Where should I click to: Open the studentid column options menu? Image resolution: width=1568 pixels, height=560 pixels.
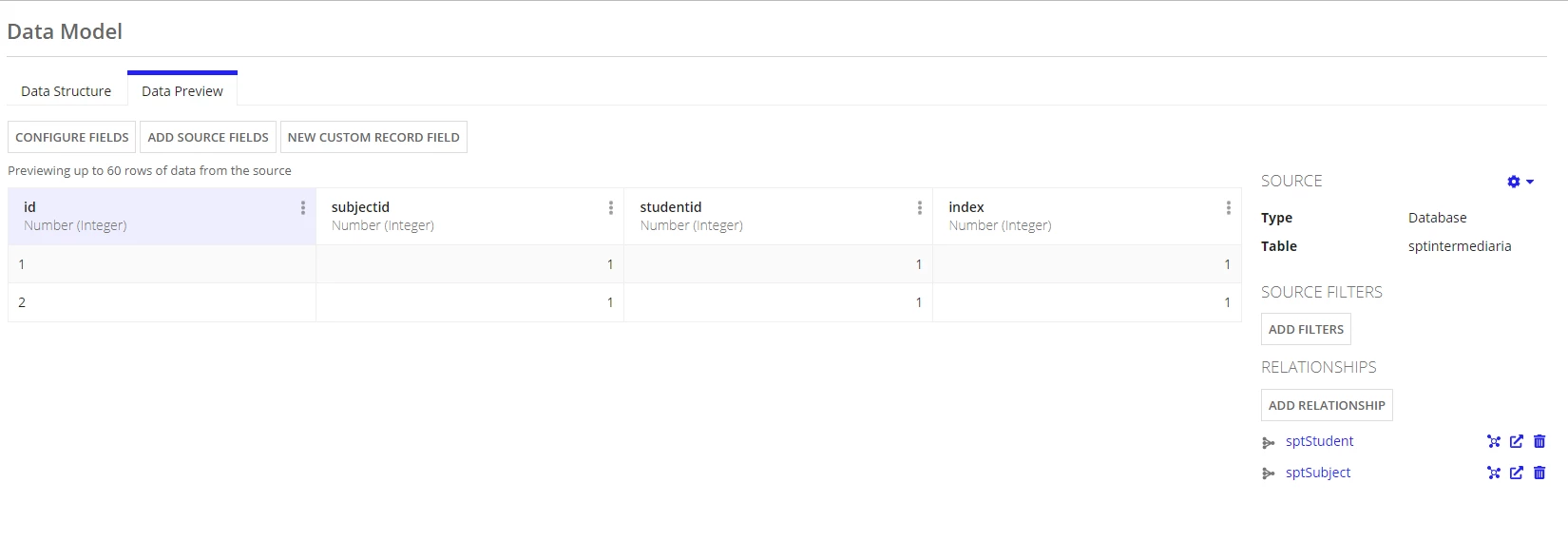point(920,207)
